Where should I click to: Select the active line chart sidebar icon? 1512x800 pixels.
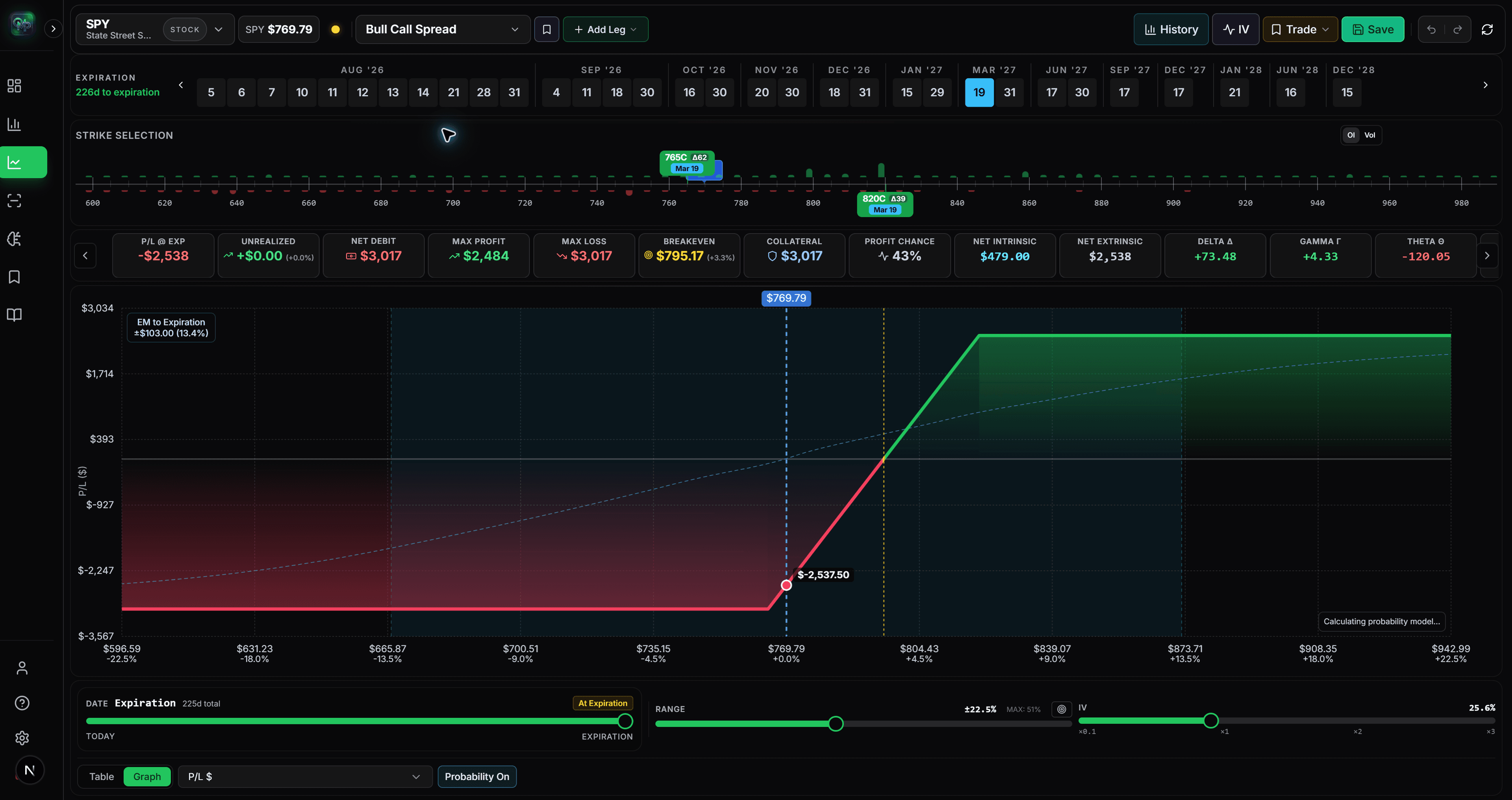point(24,163)
